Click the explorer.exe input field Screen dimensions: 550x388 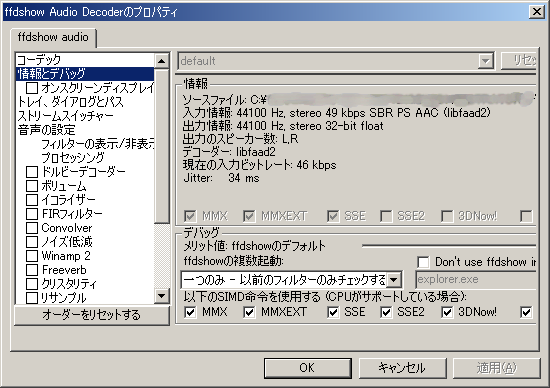tap(476, 280)
